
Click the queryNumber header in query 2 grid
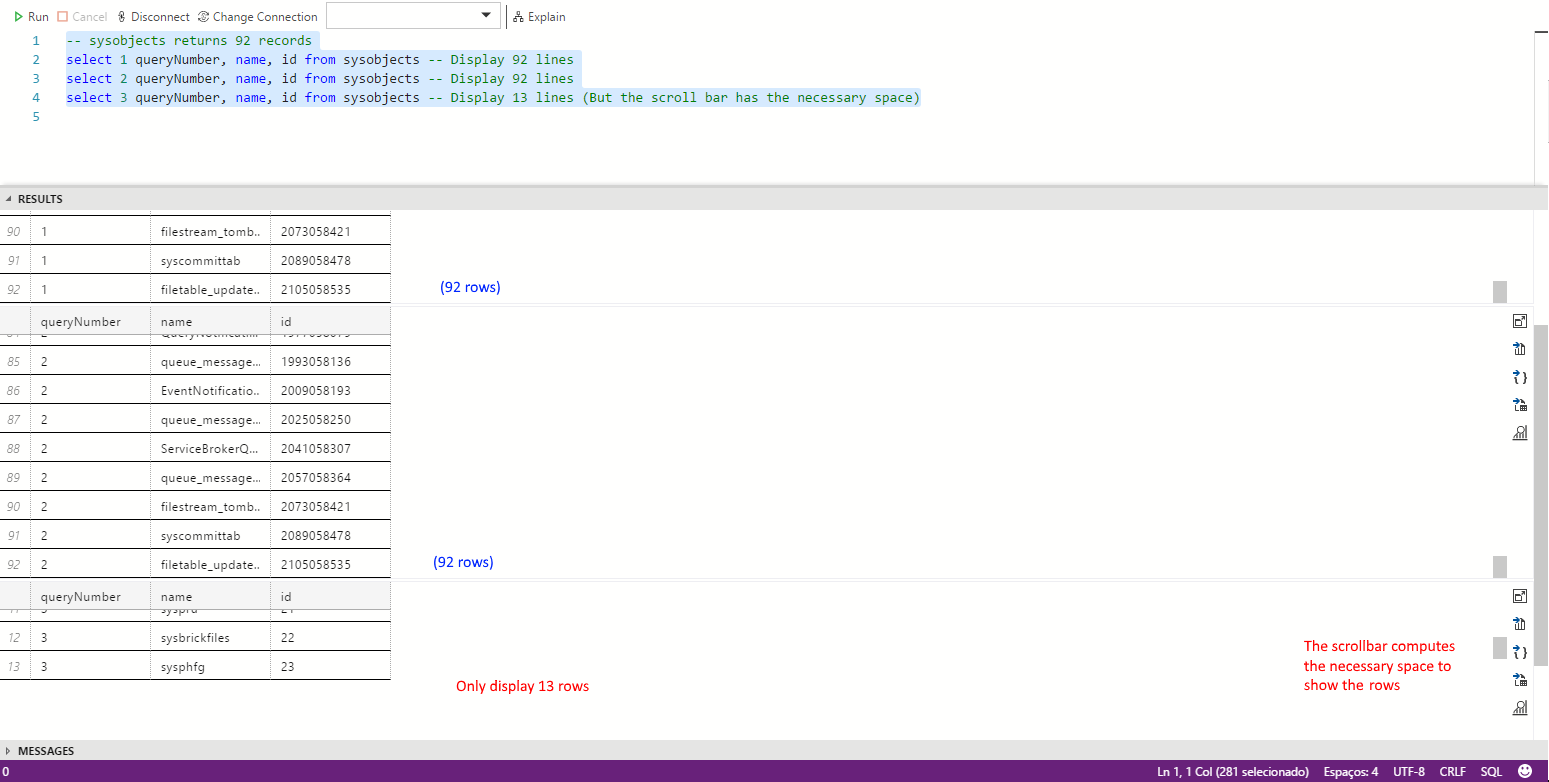(90, 322)
